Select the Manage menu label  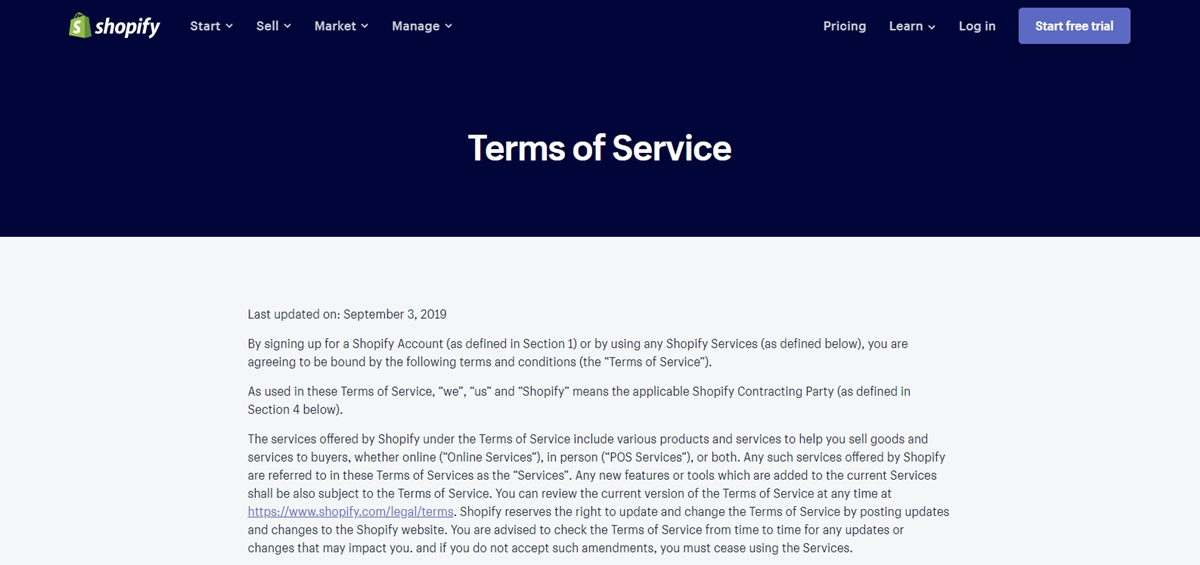[416, 26]
